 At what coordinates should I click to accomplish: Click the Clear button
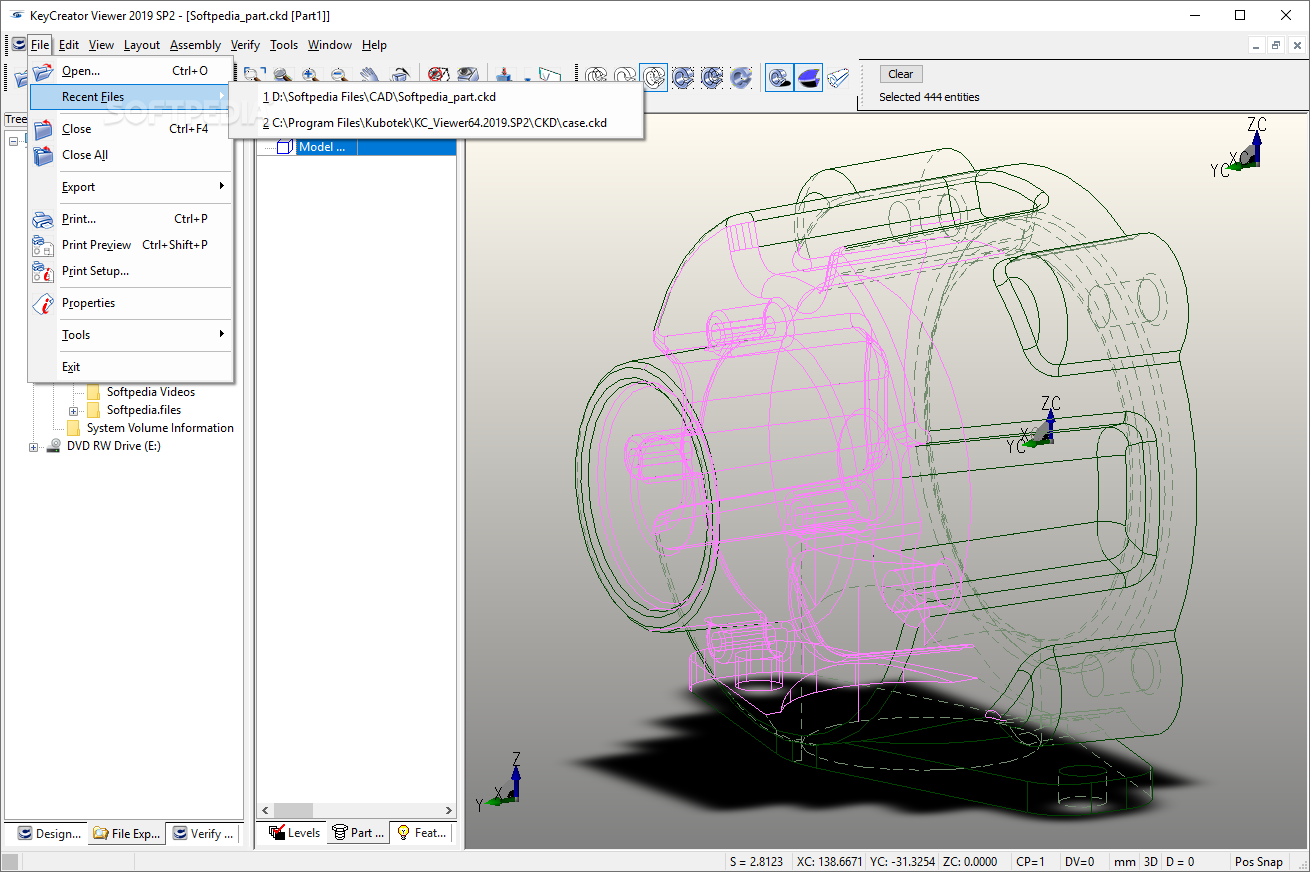pos(901,74)
